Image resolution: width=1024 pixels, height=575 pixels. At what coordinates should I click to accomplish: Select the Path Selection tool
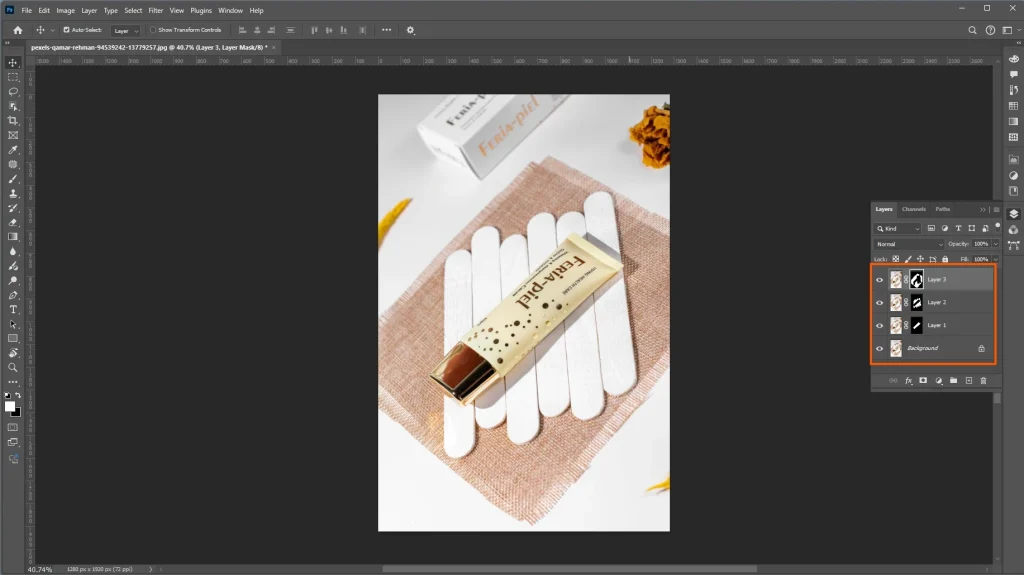click(x=13, y=324)
